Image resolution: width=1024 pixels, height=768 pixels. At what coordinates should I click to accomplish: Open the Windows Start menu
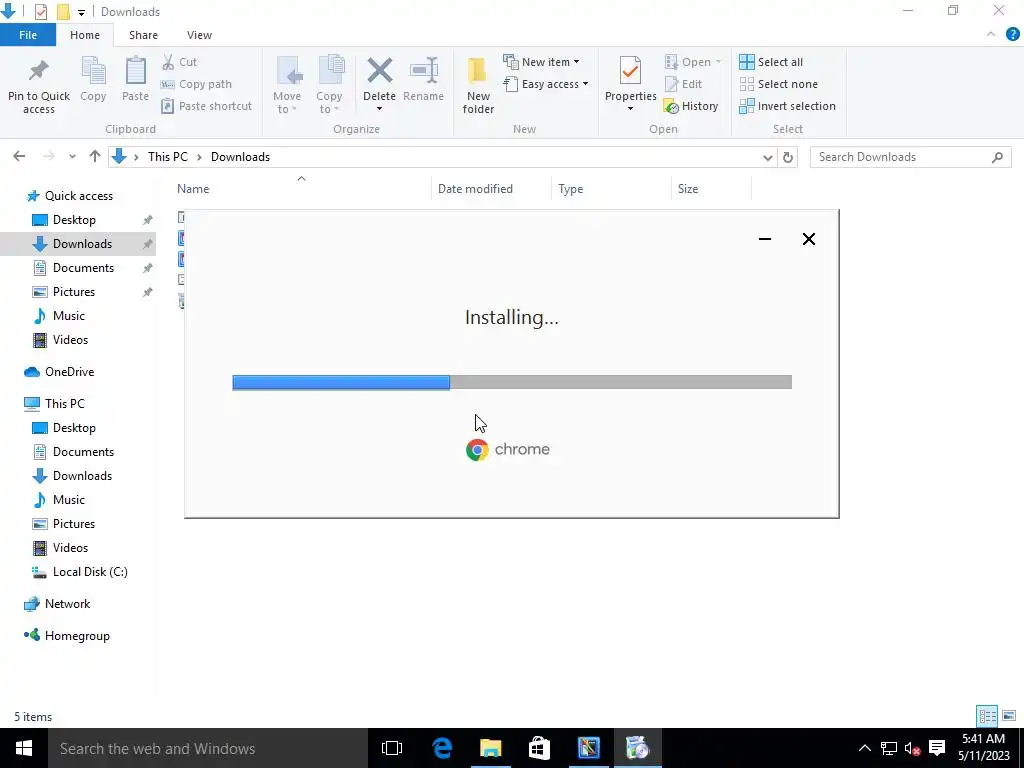tap(24, 748)
